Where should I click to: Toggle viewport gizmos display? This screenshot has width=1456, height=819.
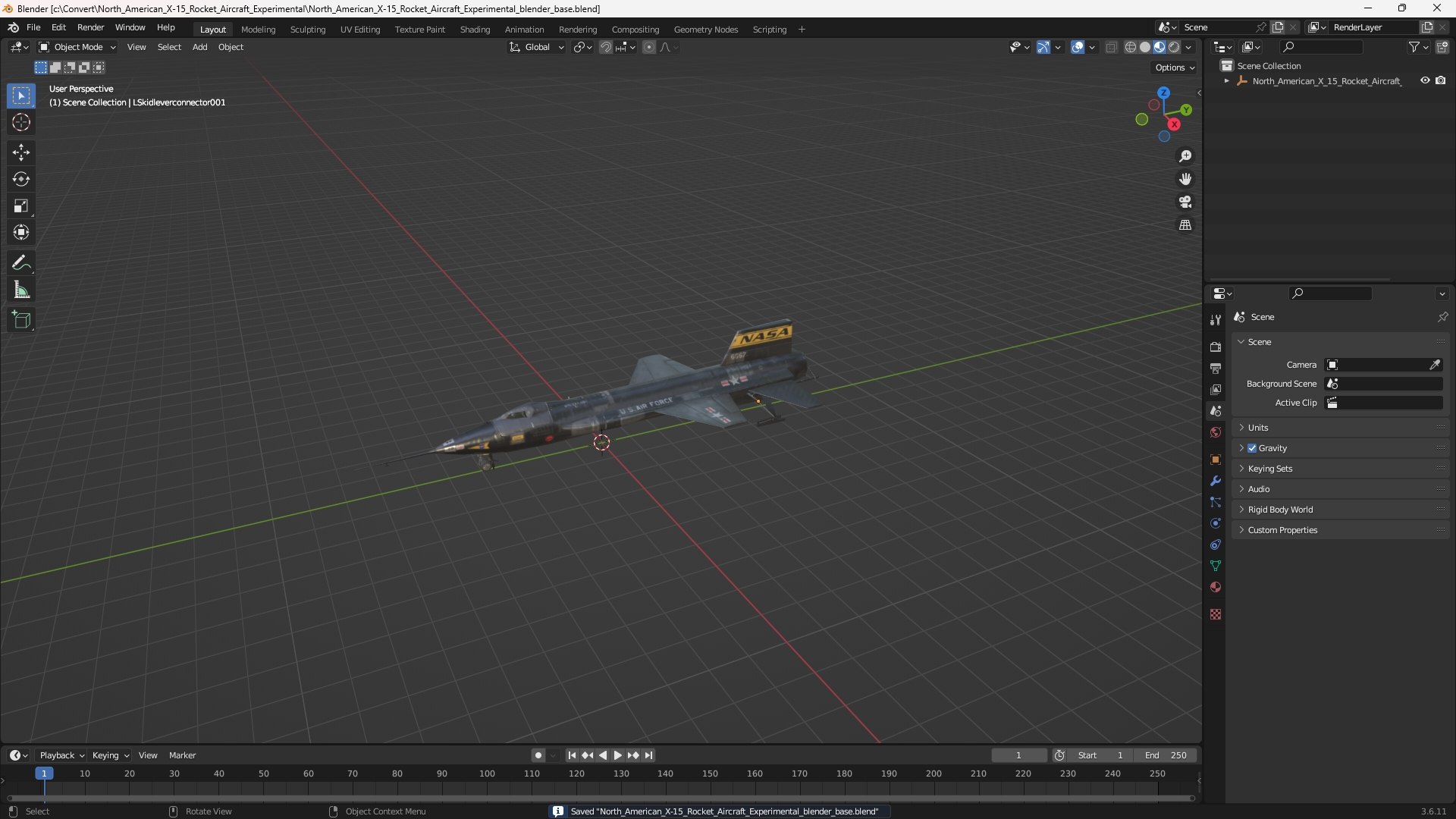click(x=1043, y=47)
